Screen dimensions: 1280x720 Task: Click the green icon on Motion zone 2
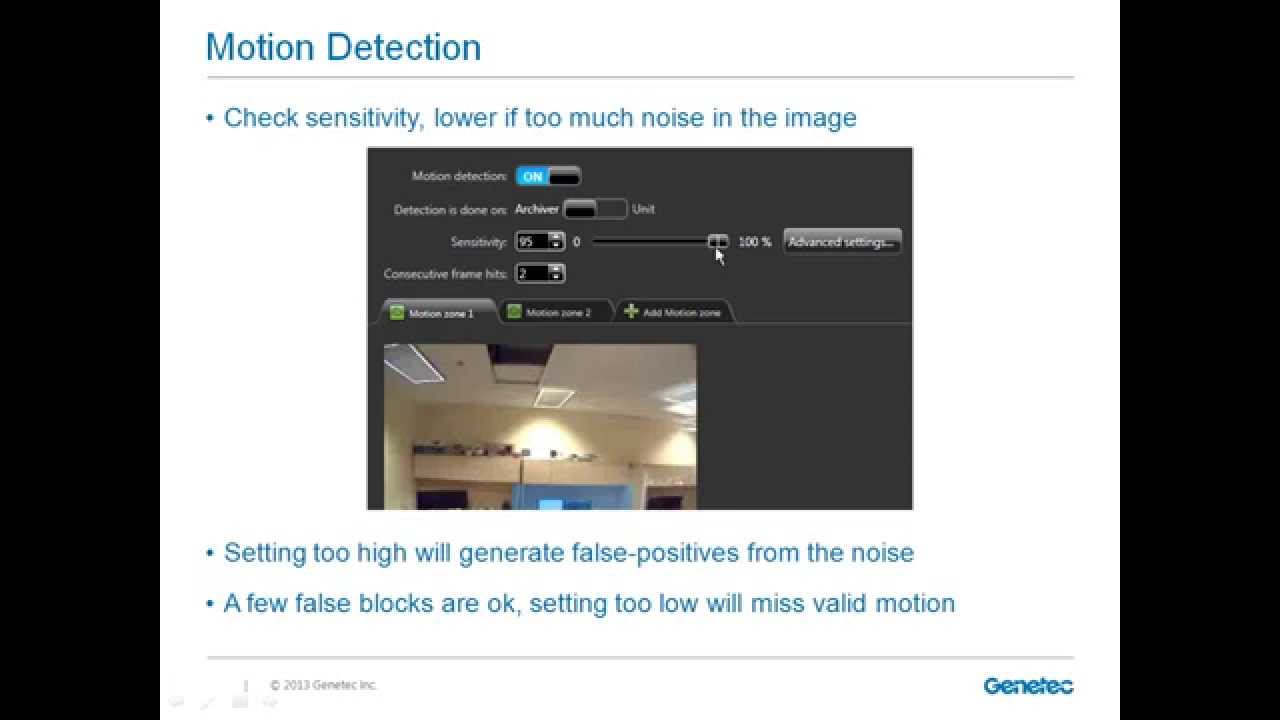point(514,312)
